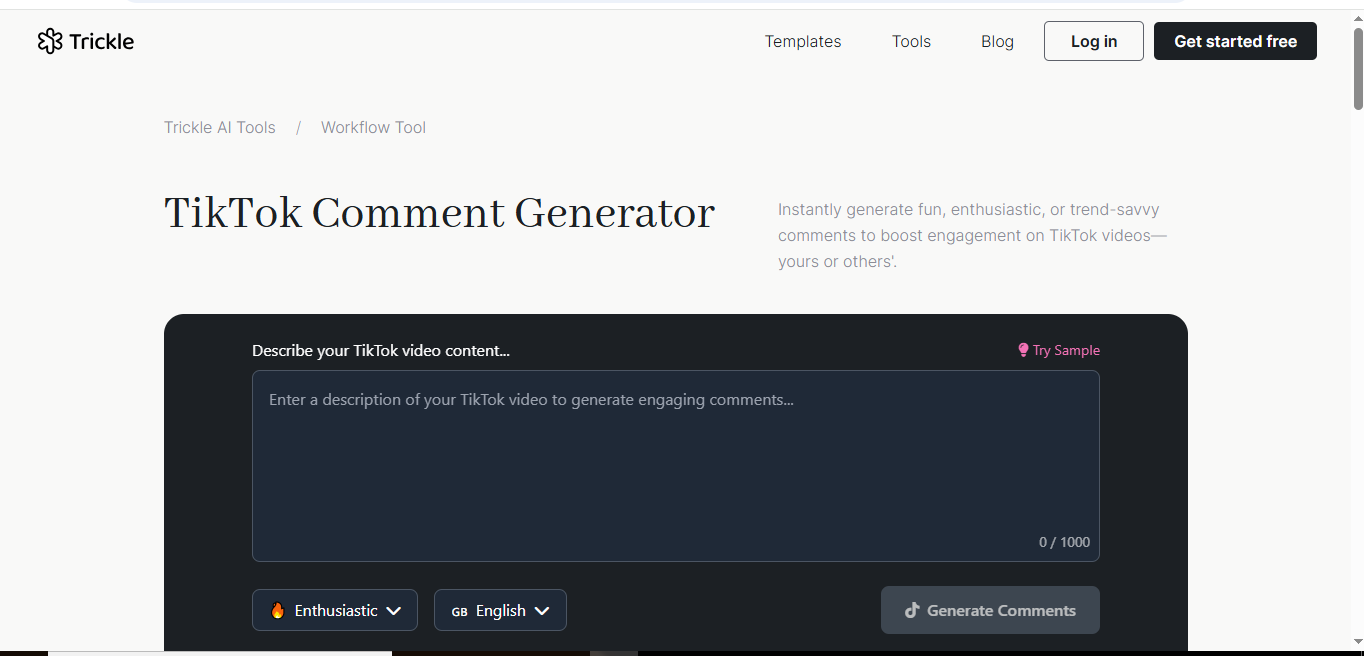
Task: Click the pink lightbulb Try Sample icon
Action: tap(1023, 350)
